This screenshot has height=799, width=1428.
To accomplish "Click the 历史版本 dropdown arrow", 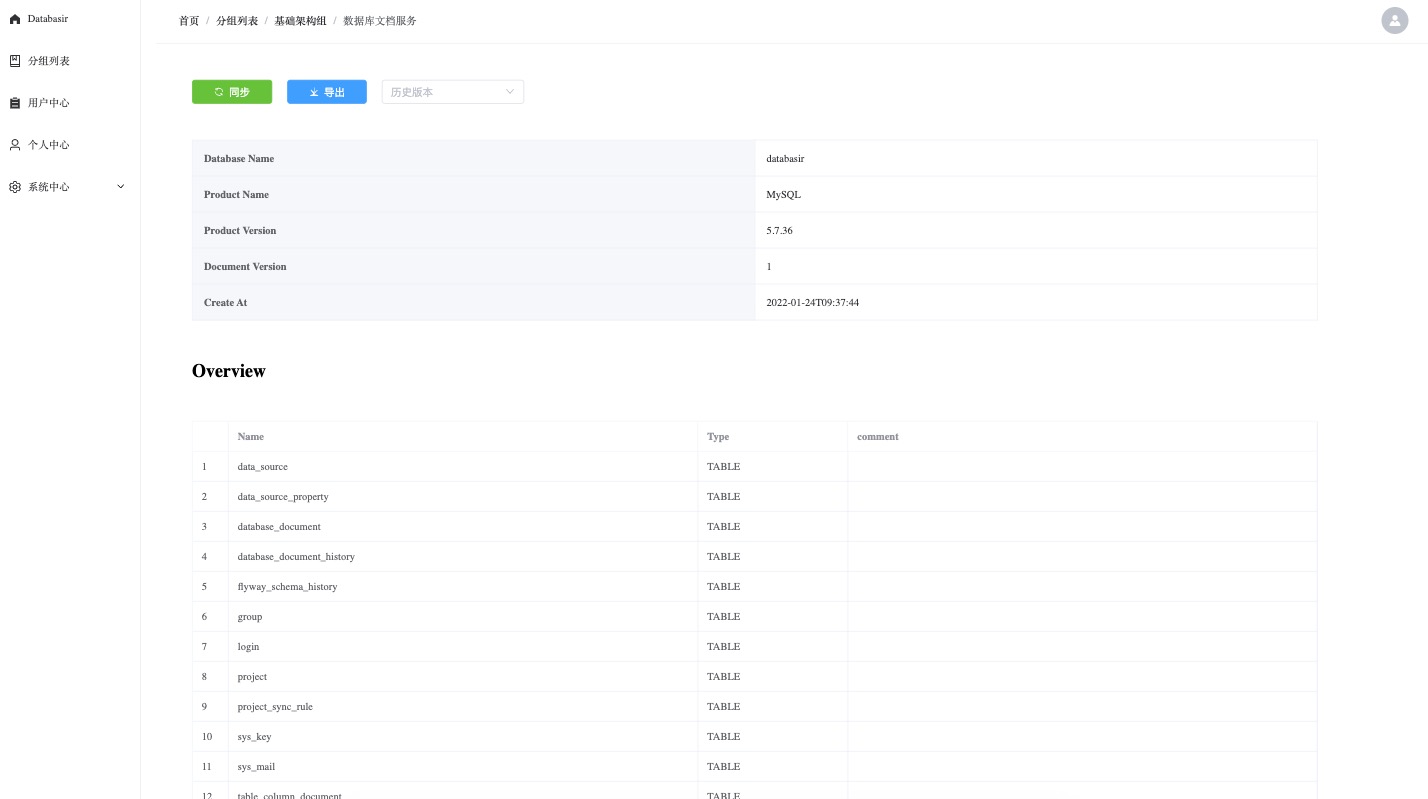I will (510, 92).
